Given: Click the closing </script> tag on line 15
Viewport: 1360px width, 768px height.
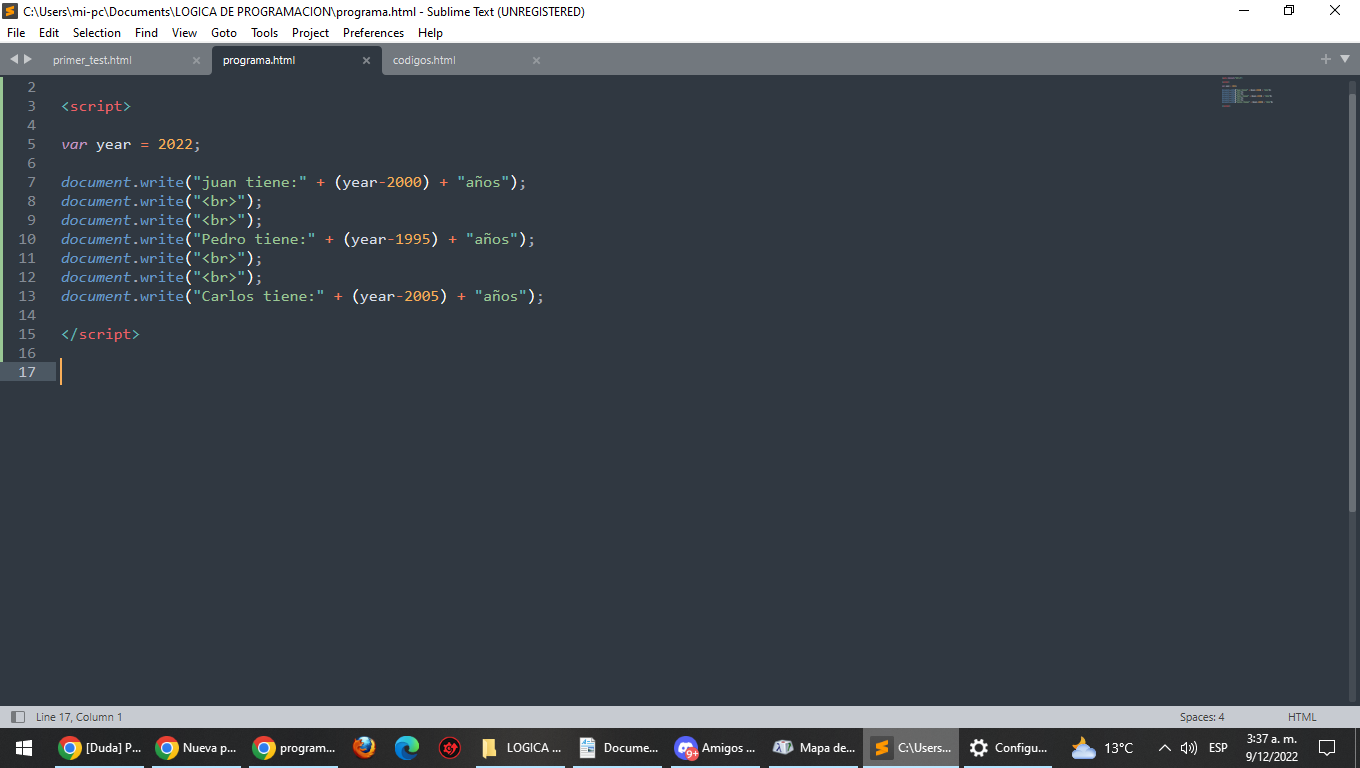Looking at the screenshot, I should click(100, 334).
